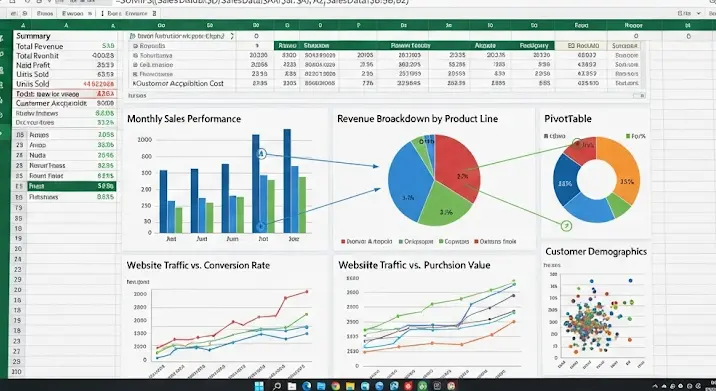Click the green Copwres legend swatch
Screen dimensions: 716x391
pos(441,242)
